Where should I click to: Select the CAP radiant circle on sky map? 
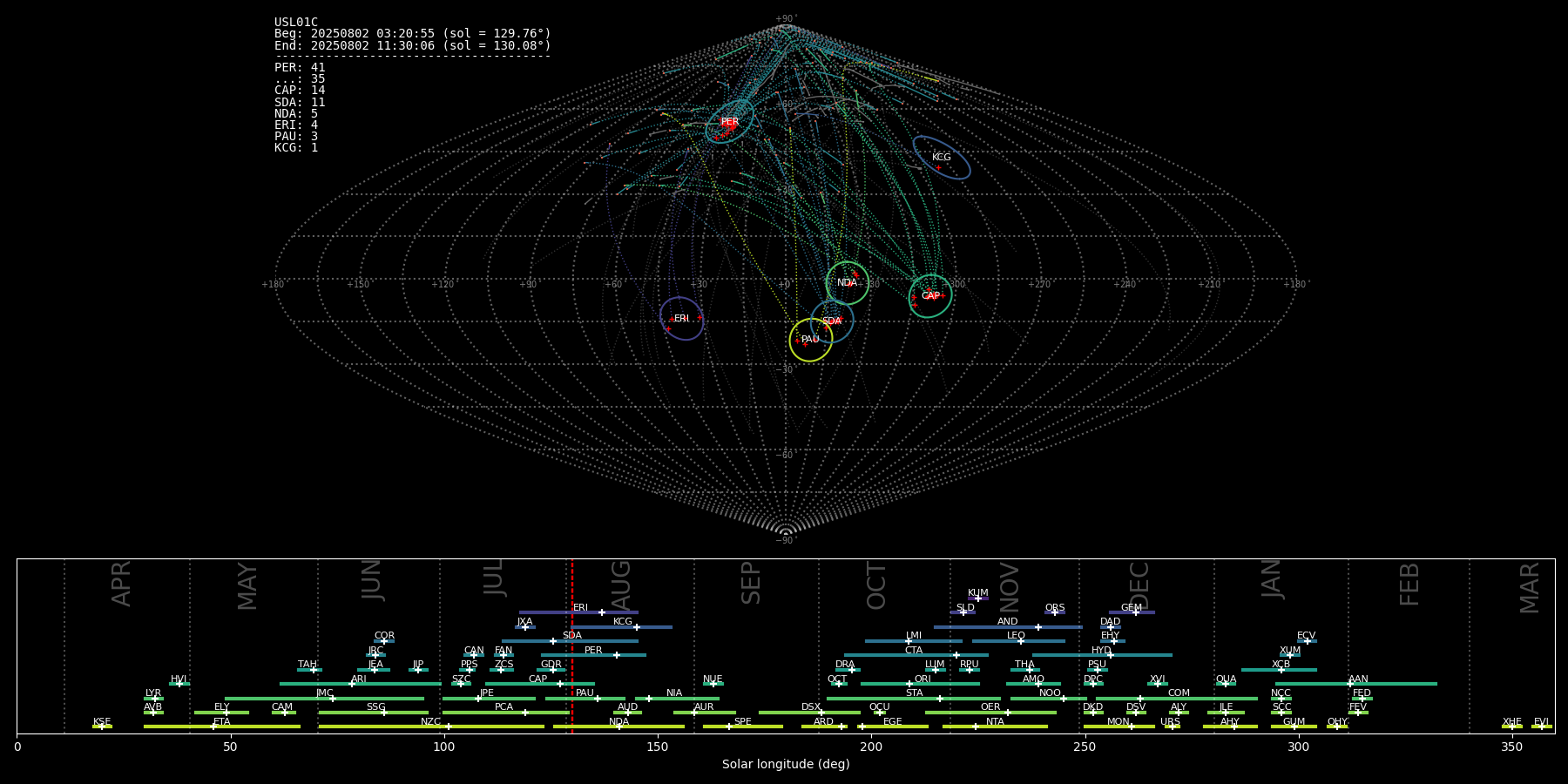tap(930, 296)
